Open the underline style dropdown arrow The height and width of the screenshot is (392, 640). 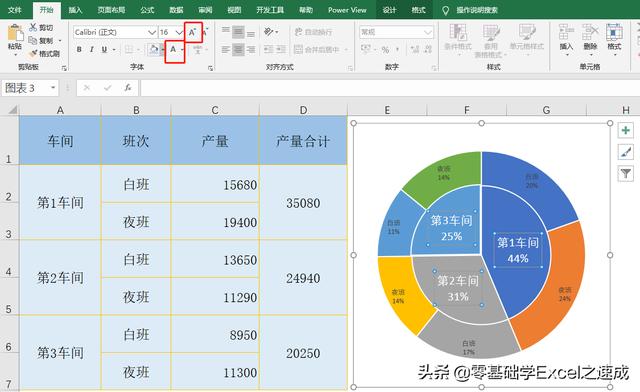(x=113, y=50)
